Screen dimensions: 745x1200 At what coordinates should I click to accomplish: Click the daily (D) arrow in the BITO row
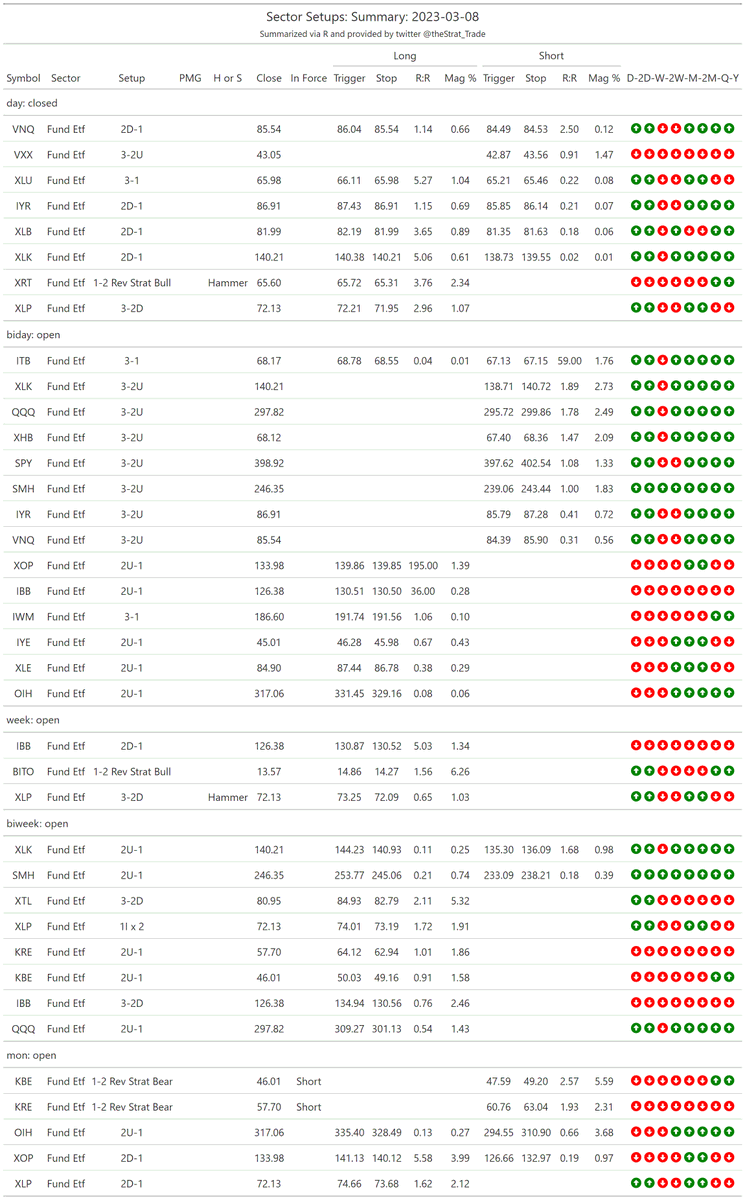click(636, 771)
